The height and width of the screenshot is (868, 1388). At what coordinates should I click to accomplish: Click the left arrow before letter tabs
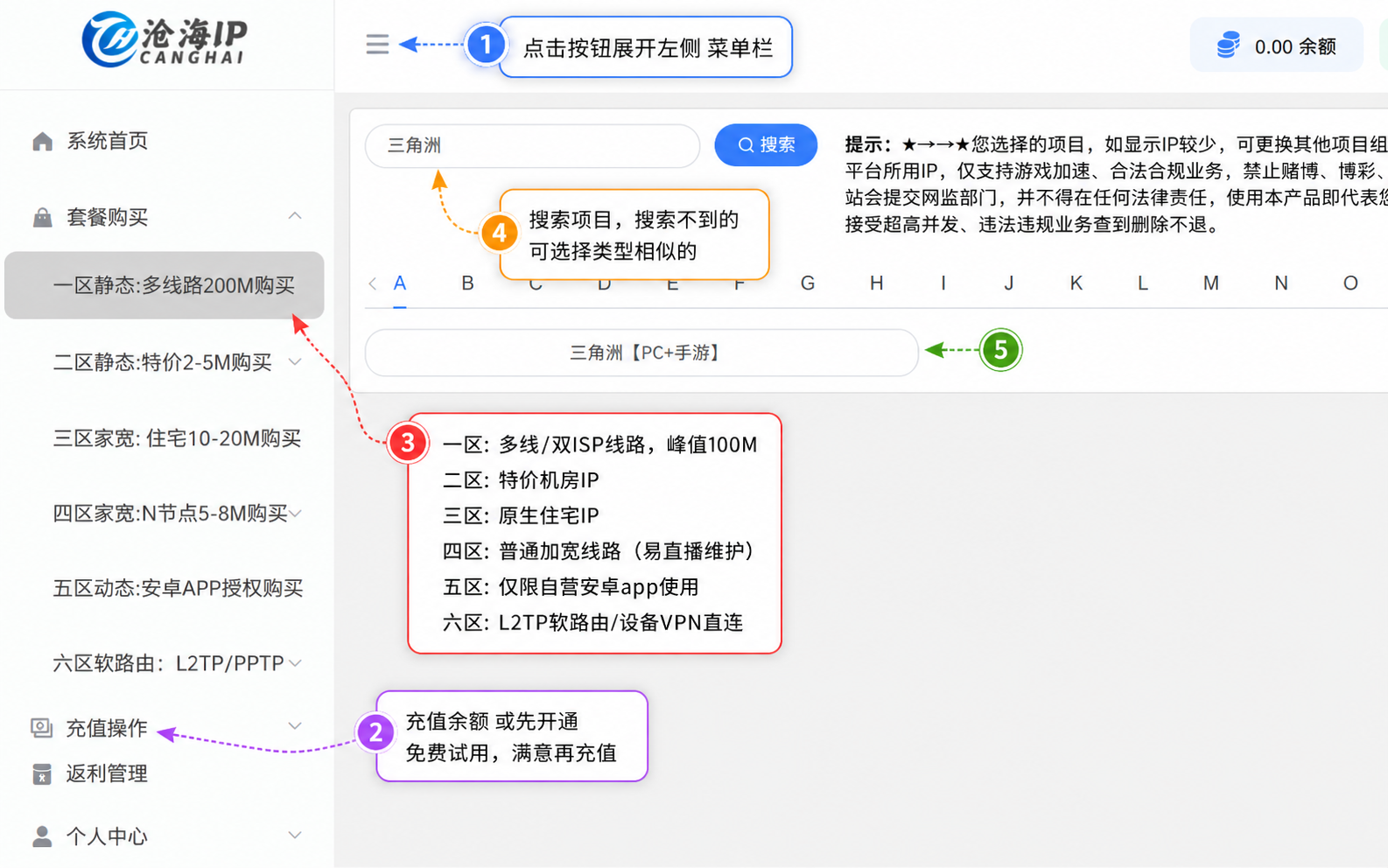(373, 283)
